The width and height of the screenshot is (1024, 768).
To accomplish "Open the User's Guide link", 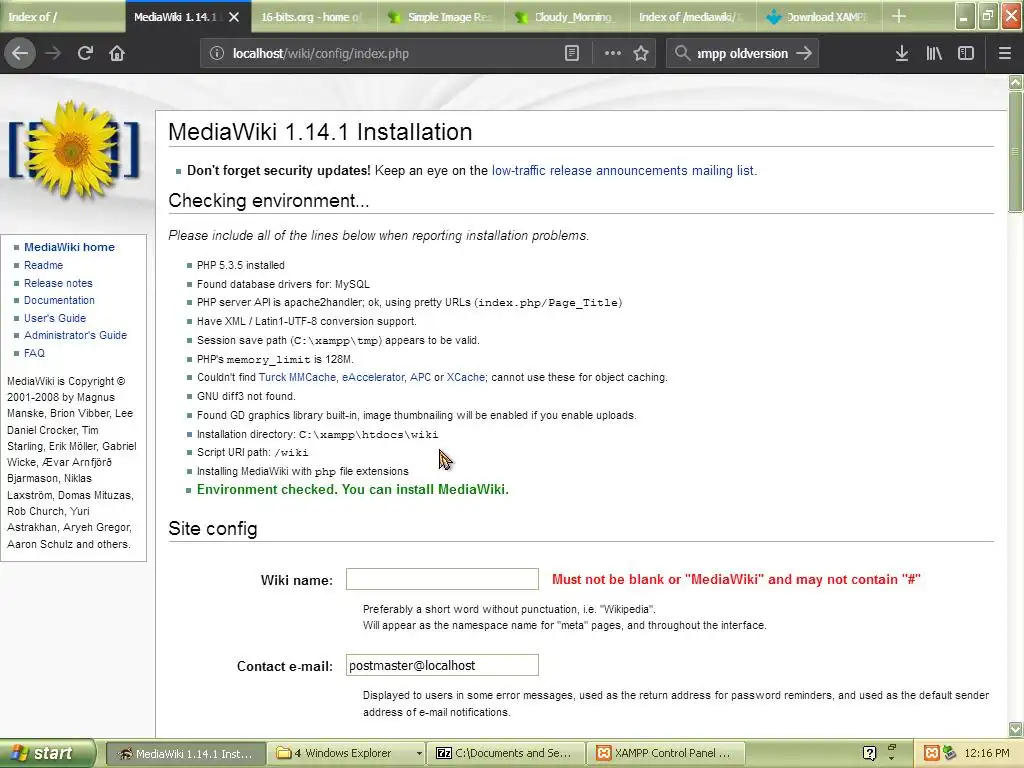I will 55,318.
